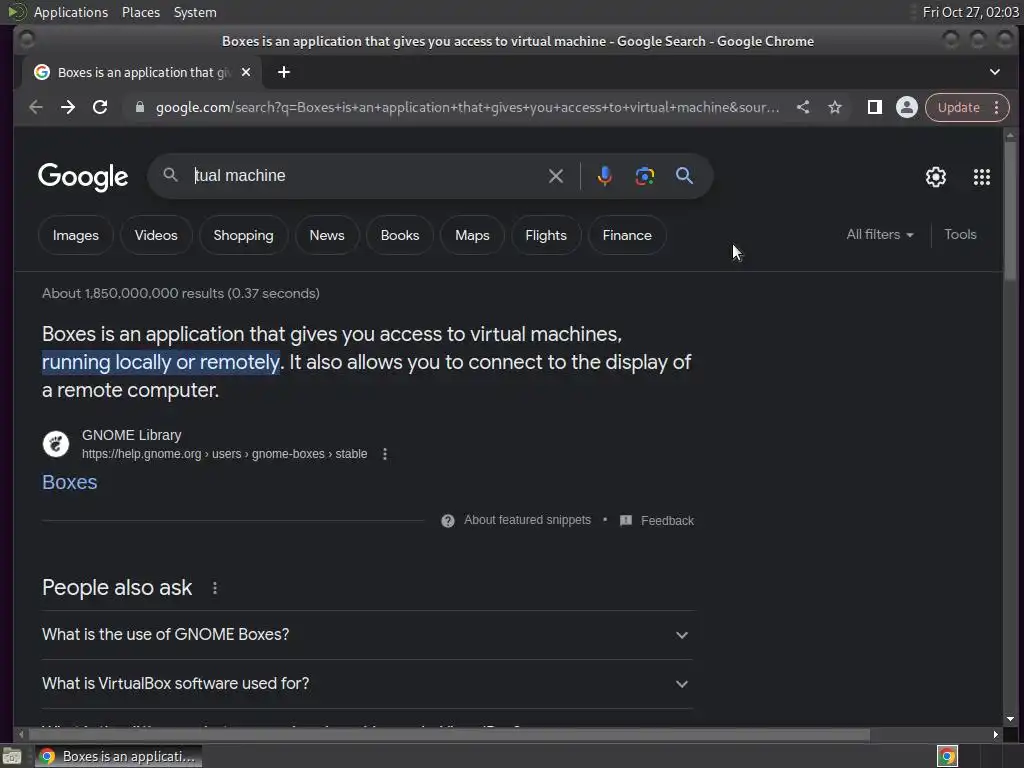Screen dimensions: 1024x768
Task: Open the tab search dropdown arrow
Action: click(x=995, y=72)
